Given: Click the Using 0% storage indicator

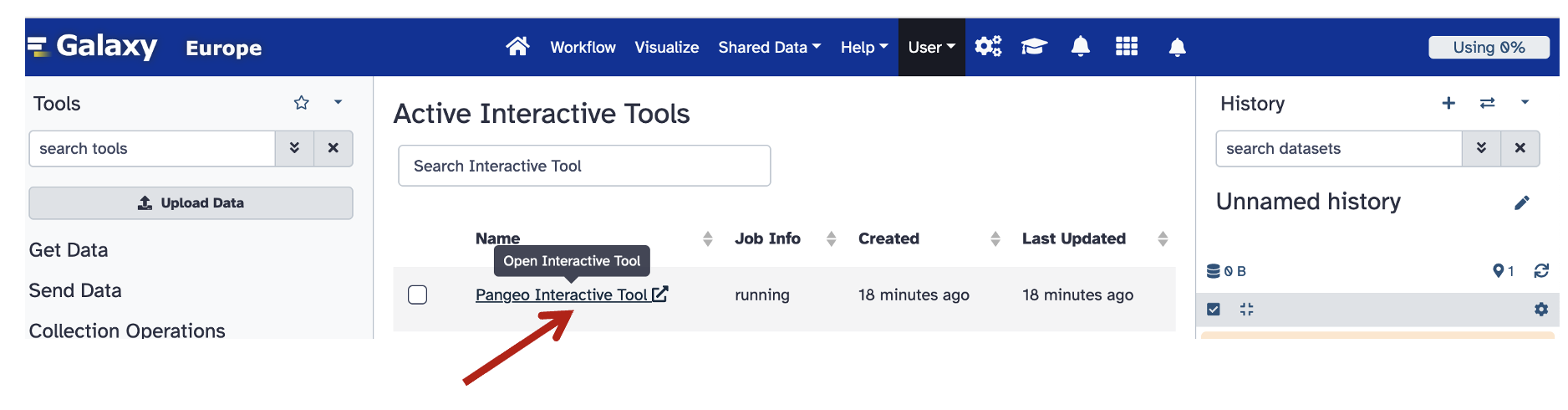Looking at the screenshot, I should pyautogui.click(x=1489, y=48).
